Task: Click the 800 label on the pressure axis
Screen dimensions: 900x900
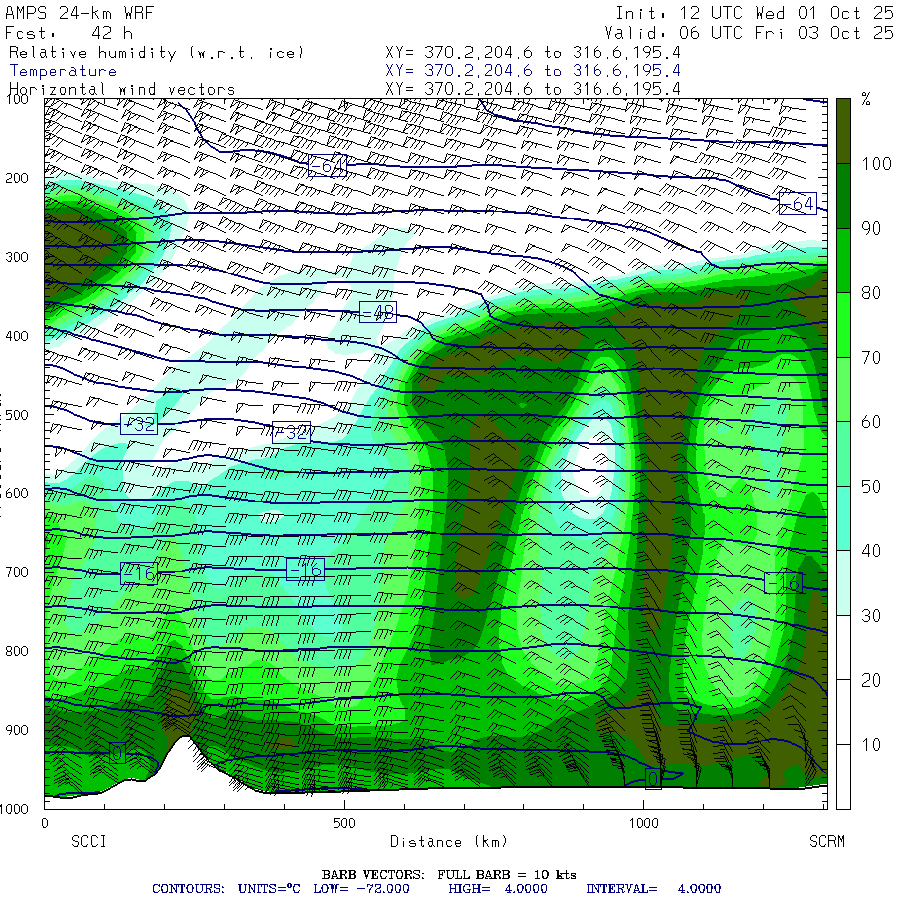Action: [17, 651]
